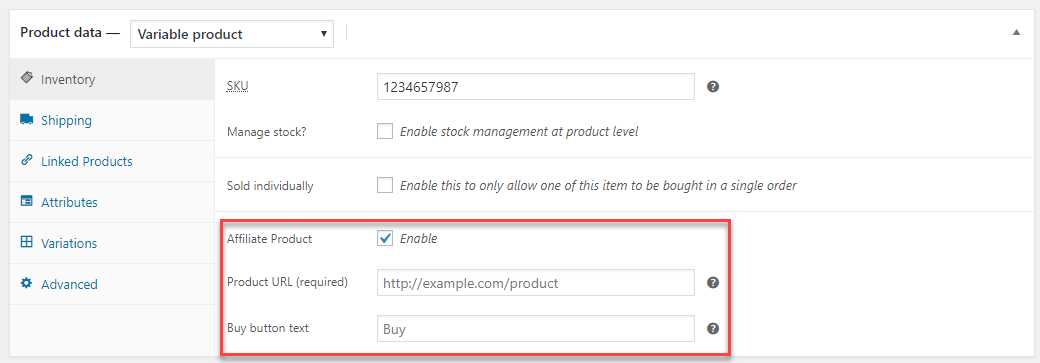Click the Attributes list icon

(27, 202)
